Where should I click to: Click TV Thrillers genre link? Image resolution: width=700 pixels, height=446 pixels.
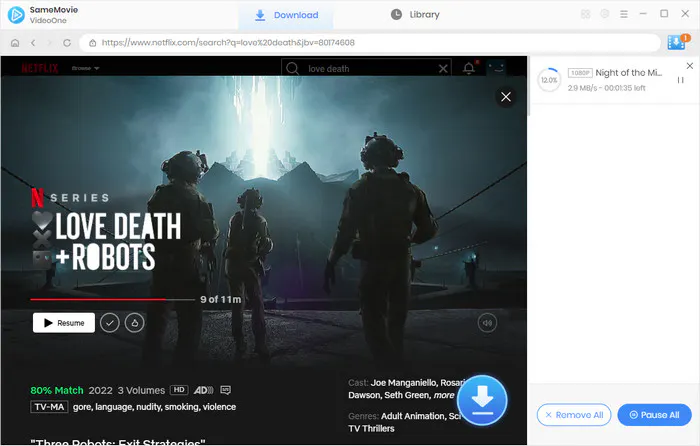371,429
